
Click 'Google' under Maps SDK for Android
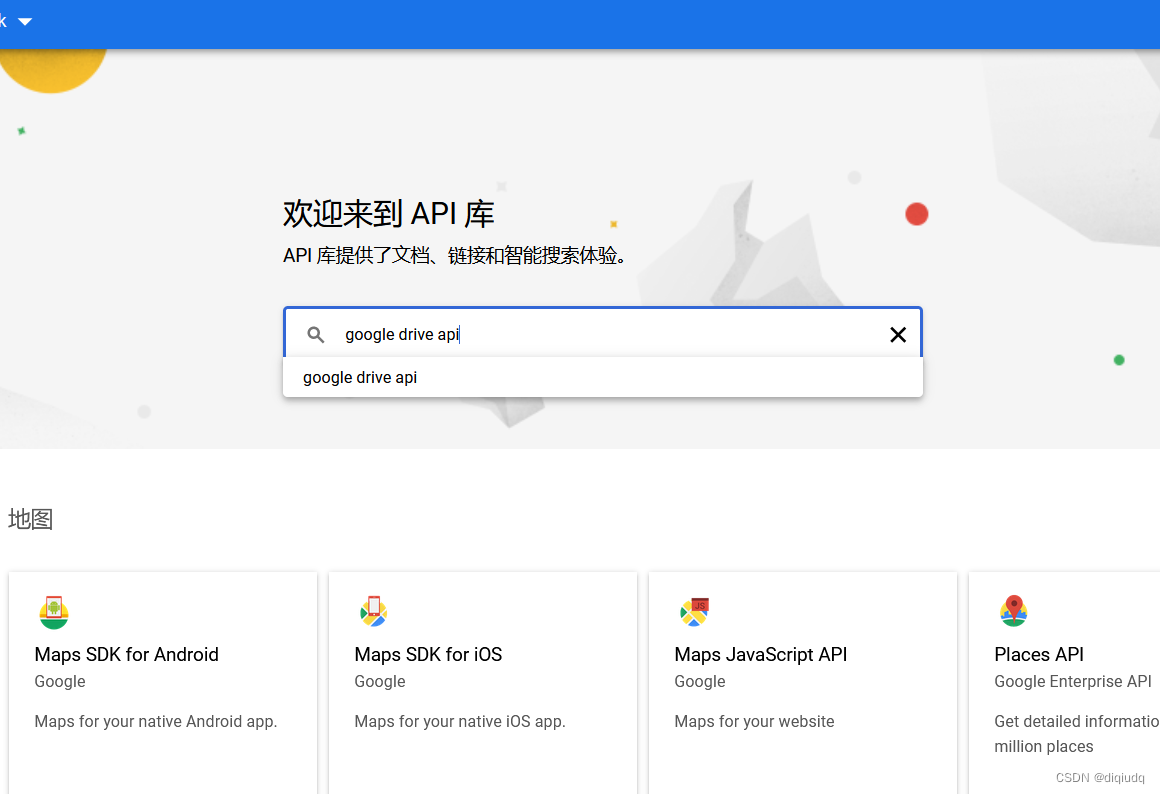pyautogui.click(x=60, y=682)
